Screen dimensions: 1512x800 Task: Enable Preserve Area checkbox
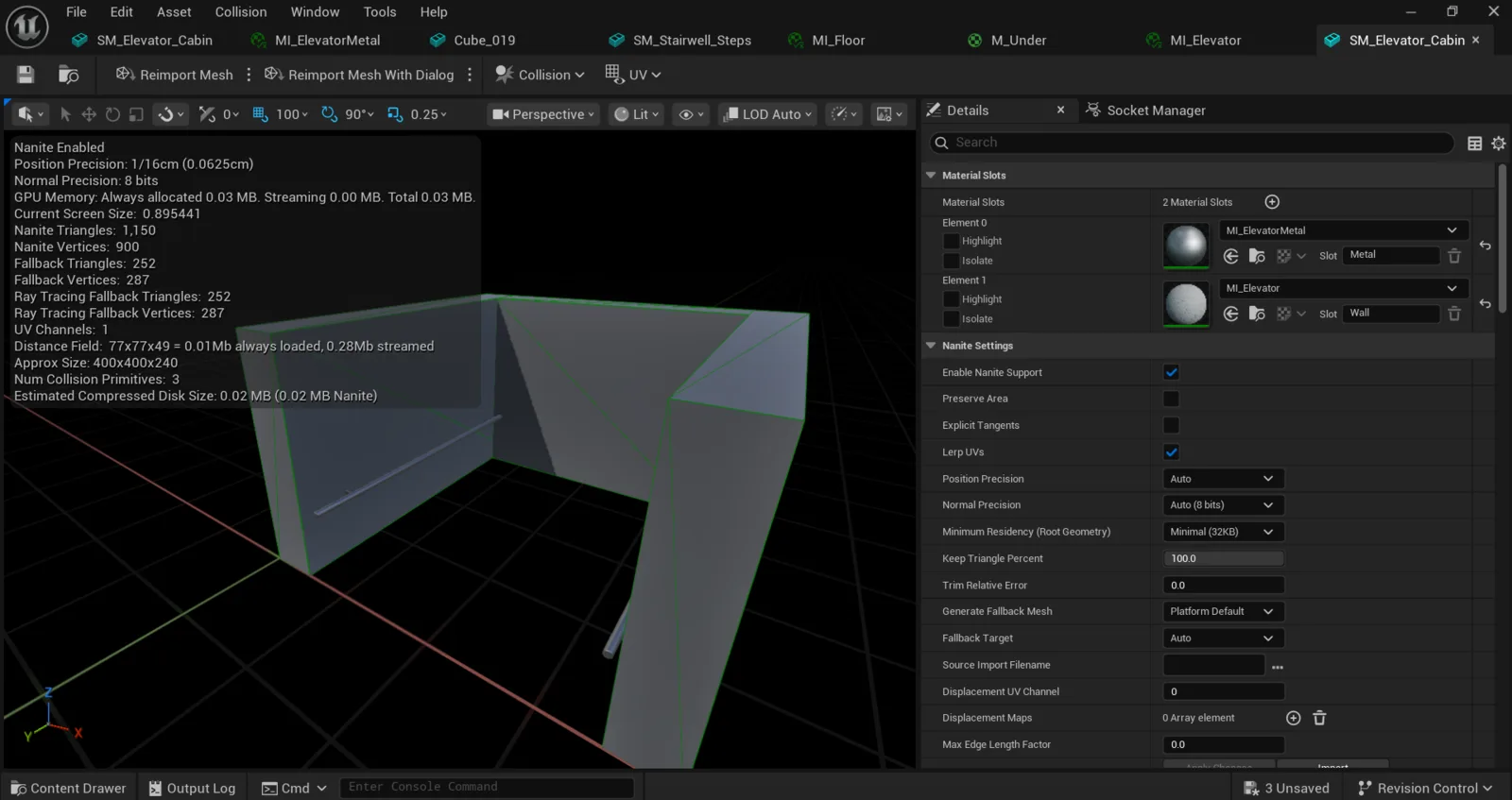point(1171,399)
